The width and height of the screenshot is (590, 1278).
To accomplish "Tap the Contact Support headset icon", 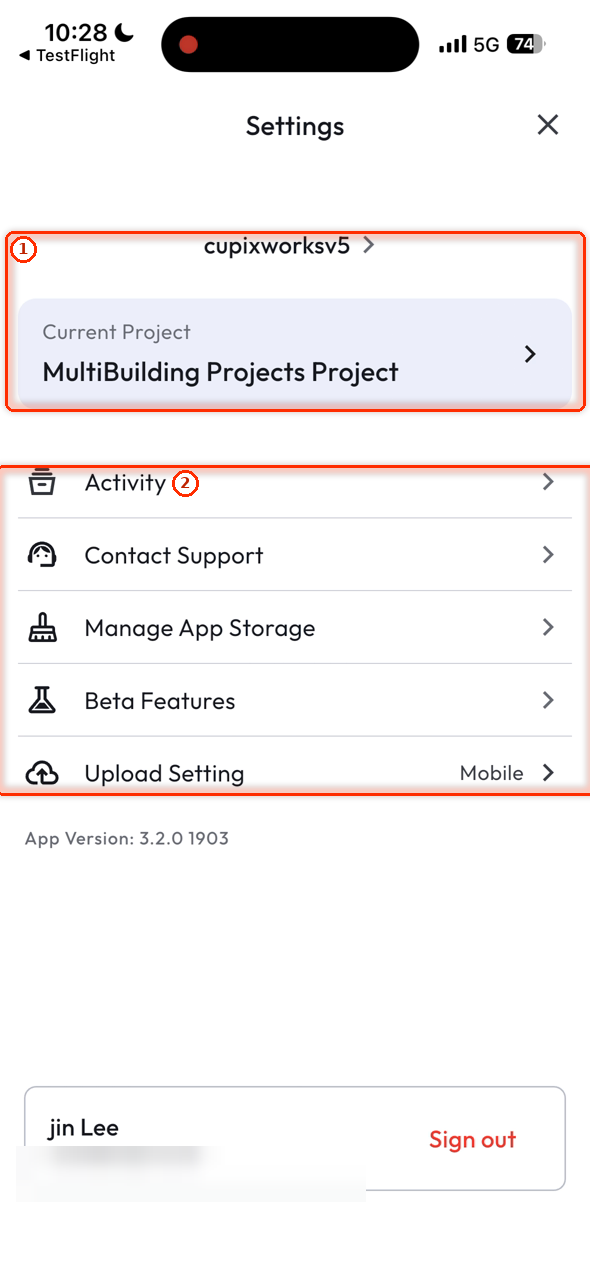I will pos(41,555).
